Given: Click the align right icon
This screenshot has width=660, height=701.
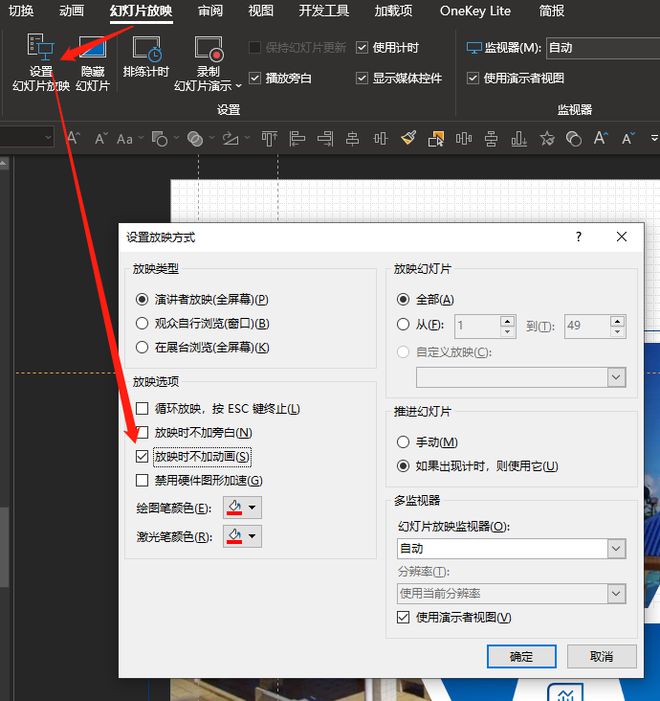Looking at the screenshot, I should pos(325,139).
